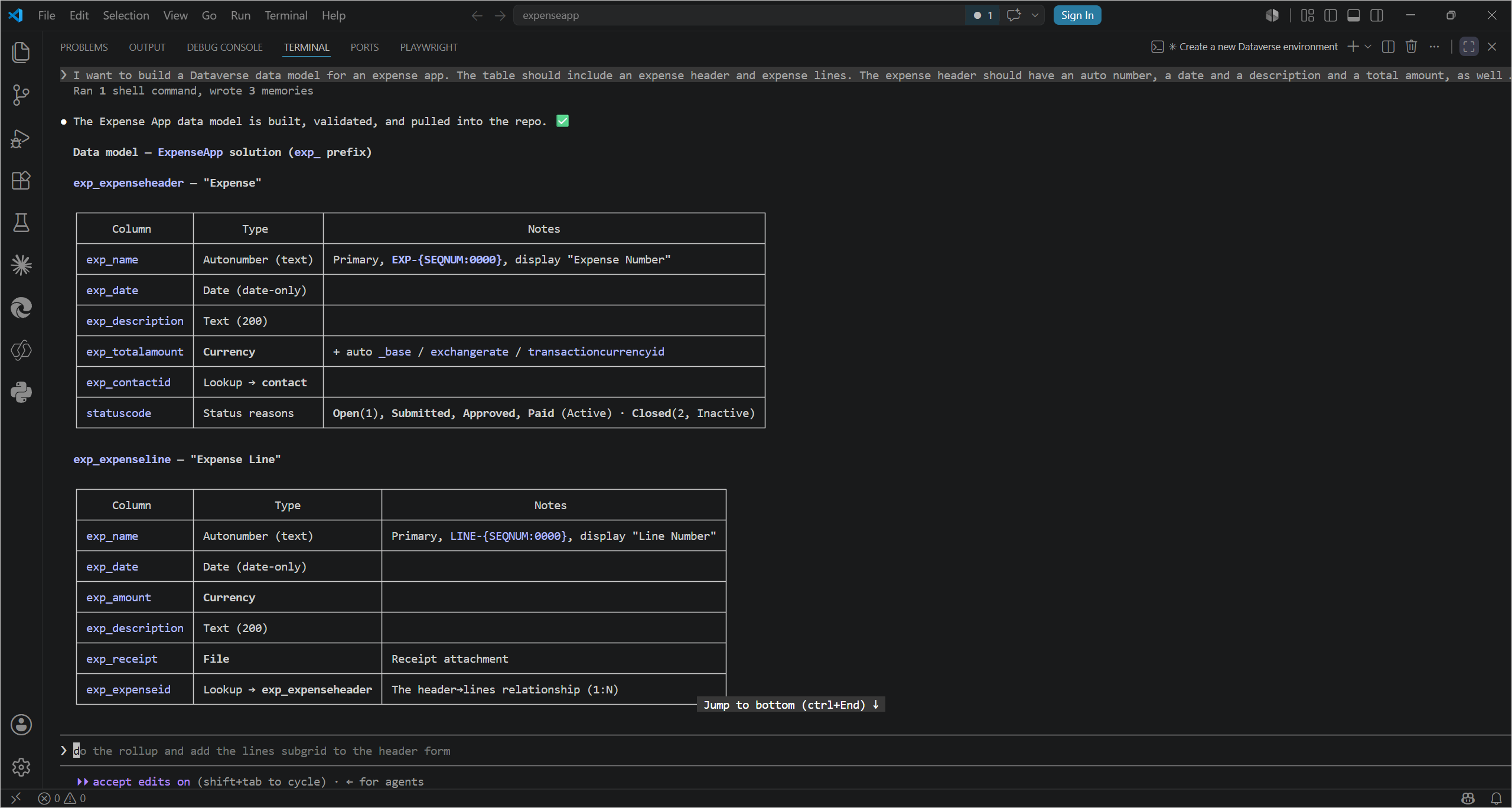This screenshot has width=1512, height=808.
Task: Open Run and Debug view
Action: 21,138
